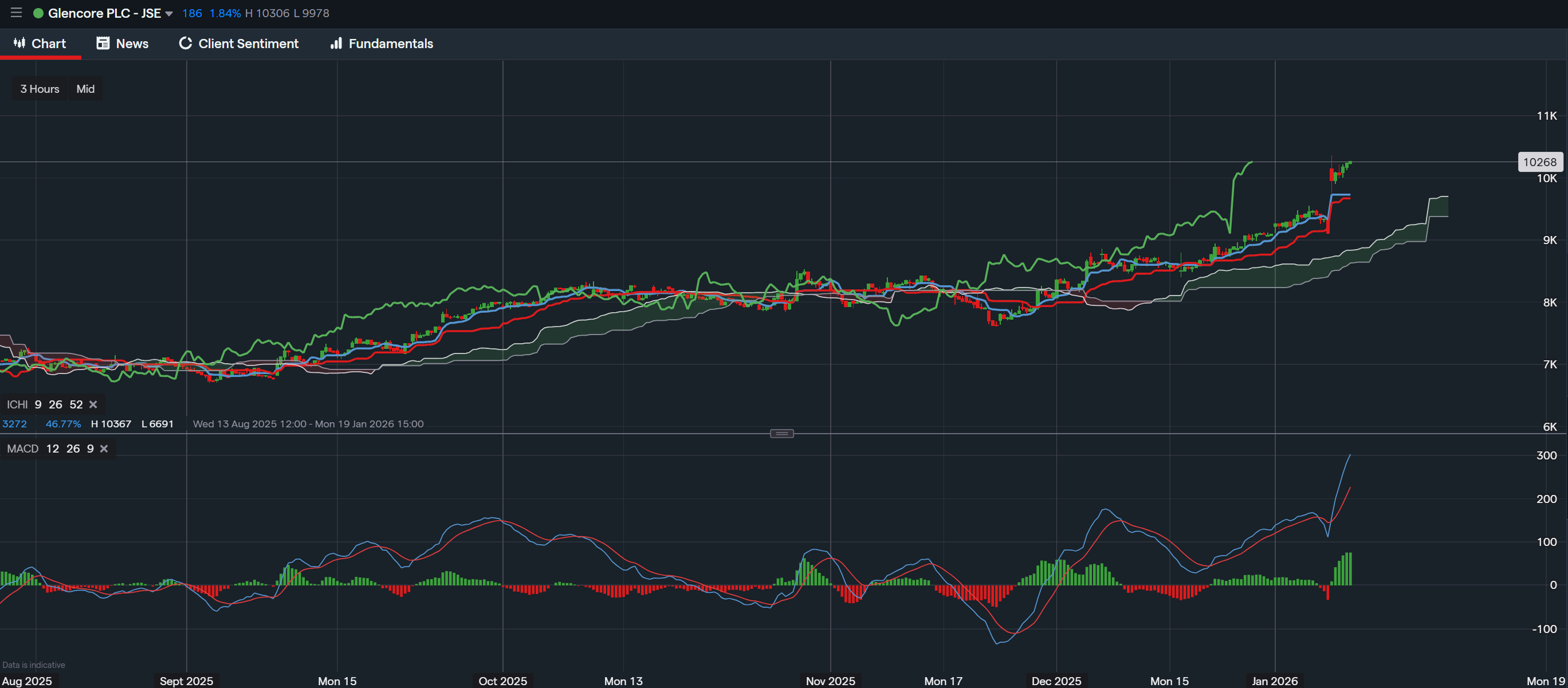Open the Glencore PLC instrument dropdown
1568x688 pixels.
coord(168,12)
